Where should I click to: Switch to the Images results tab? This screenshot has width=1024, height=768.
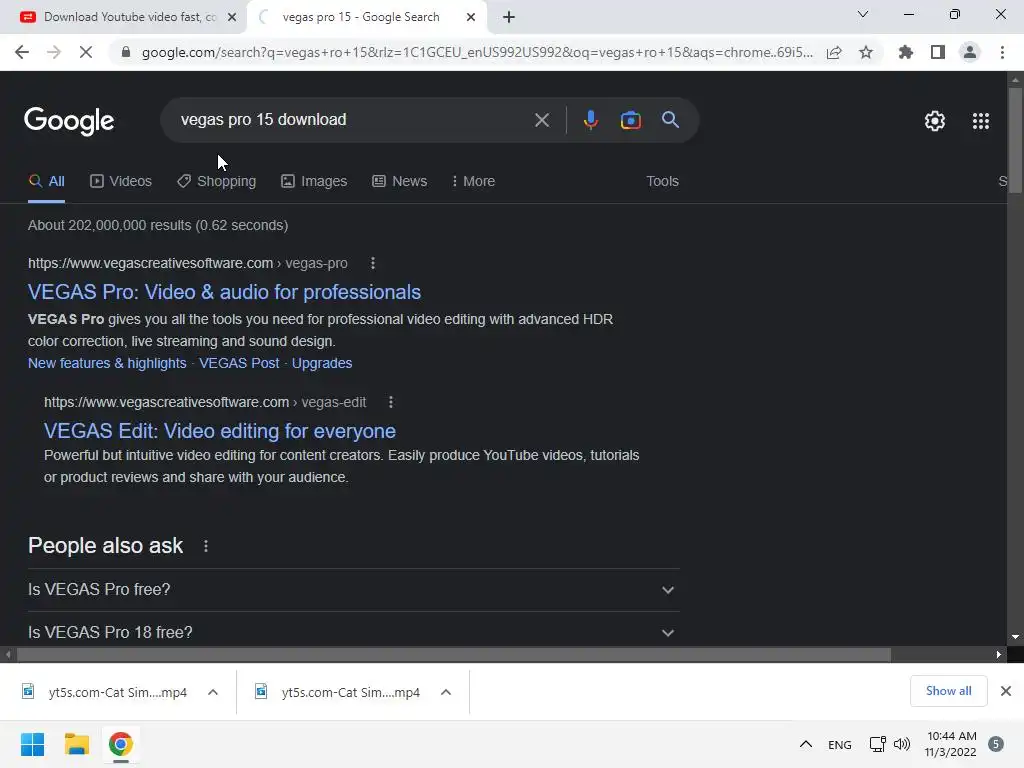pos(314,182)
